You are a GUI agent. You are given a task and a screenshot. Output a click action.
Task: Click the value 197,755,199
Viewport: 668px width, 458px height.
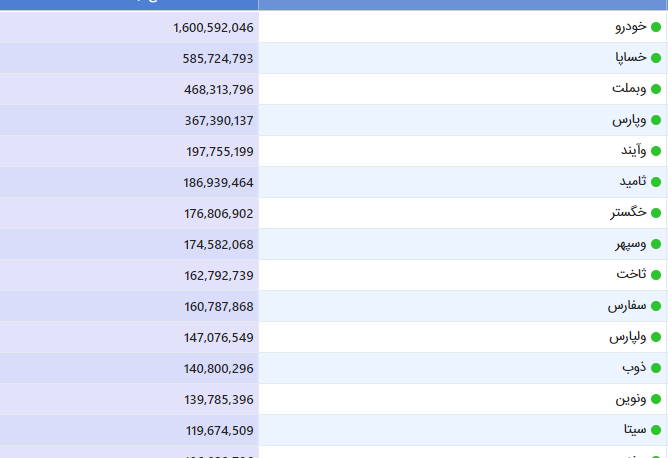[x=220, y=152]
